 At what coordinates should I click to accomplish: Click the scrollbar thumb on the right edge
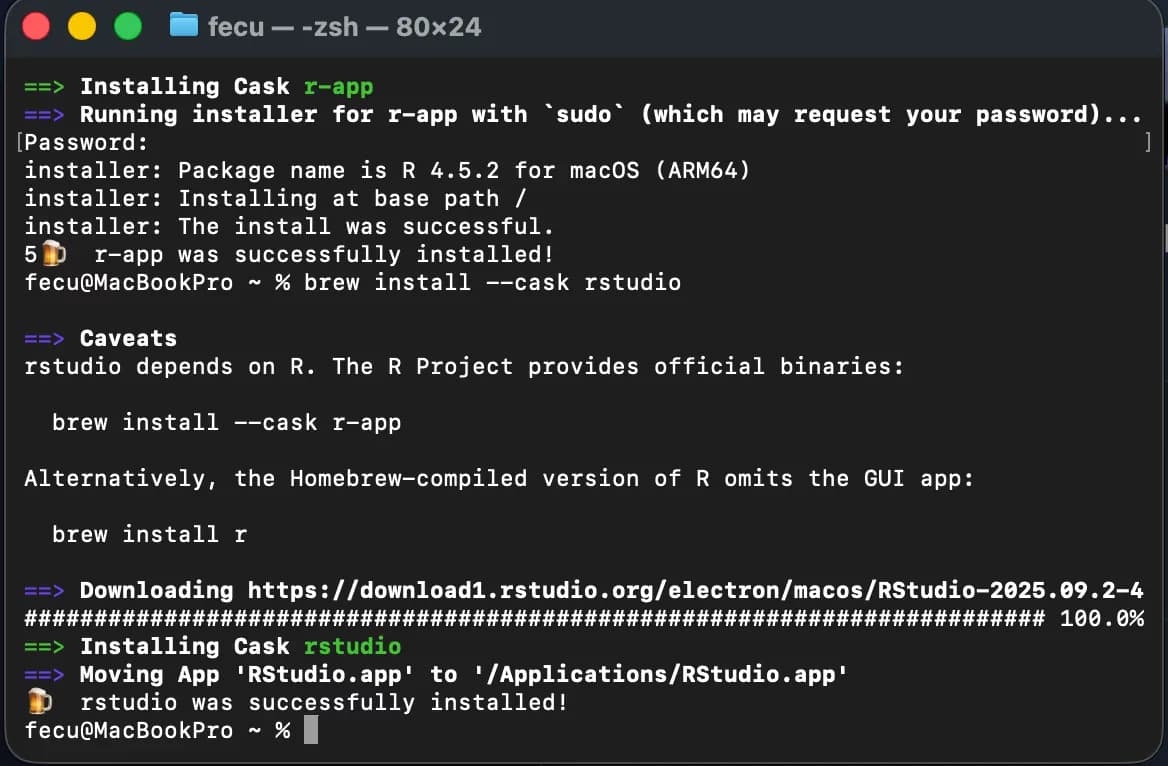coord(1163,235)
